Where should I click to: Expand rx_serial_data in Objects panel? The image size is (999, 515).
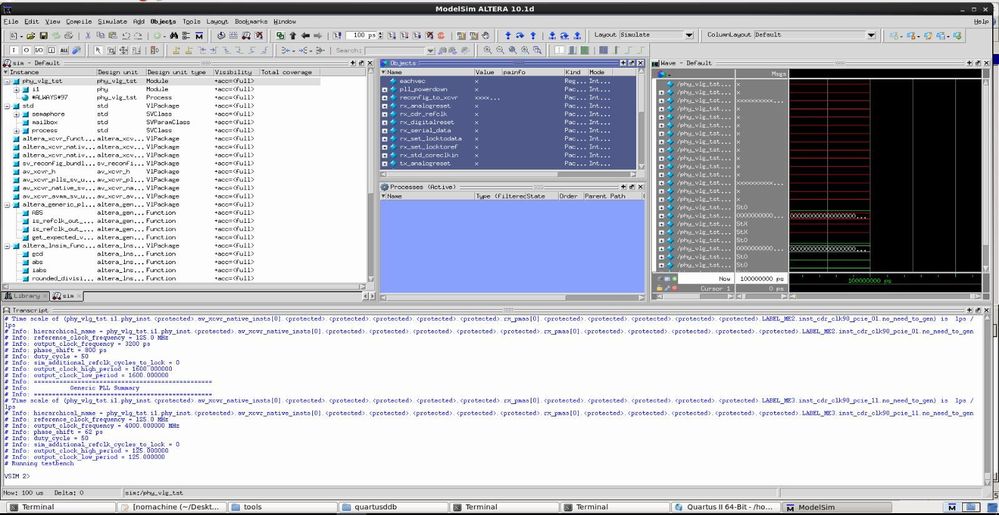(x=385, y=131)
